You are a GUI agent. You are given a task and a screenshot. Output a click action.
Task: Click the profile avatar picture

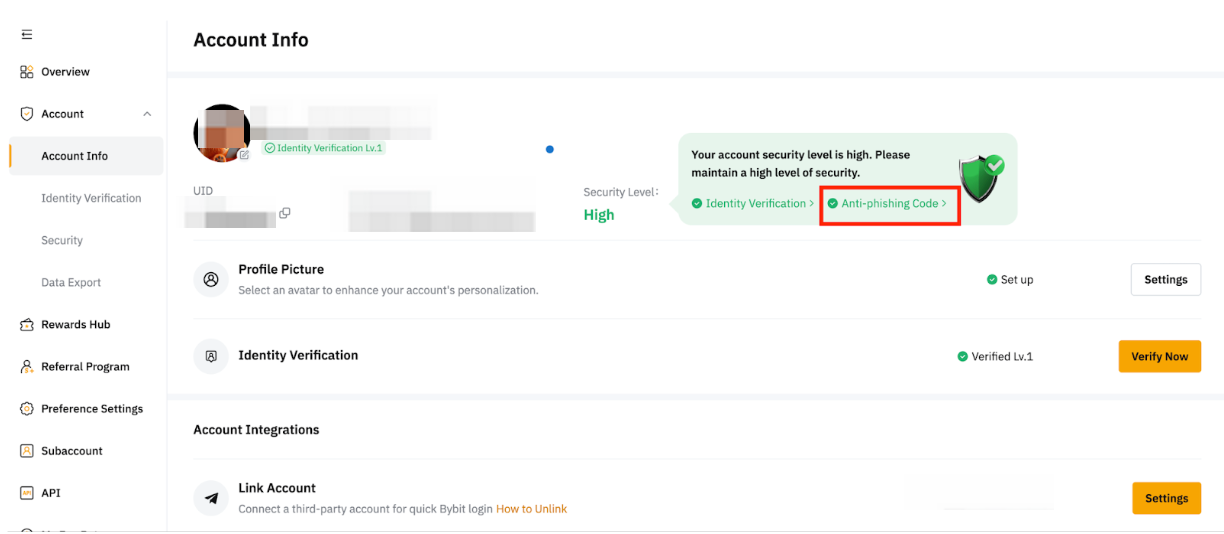click(x=220, y=131)
